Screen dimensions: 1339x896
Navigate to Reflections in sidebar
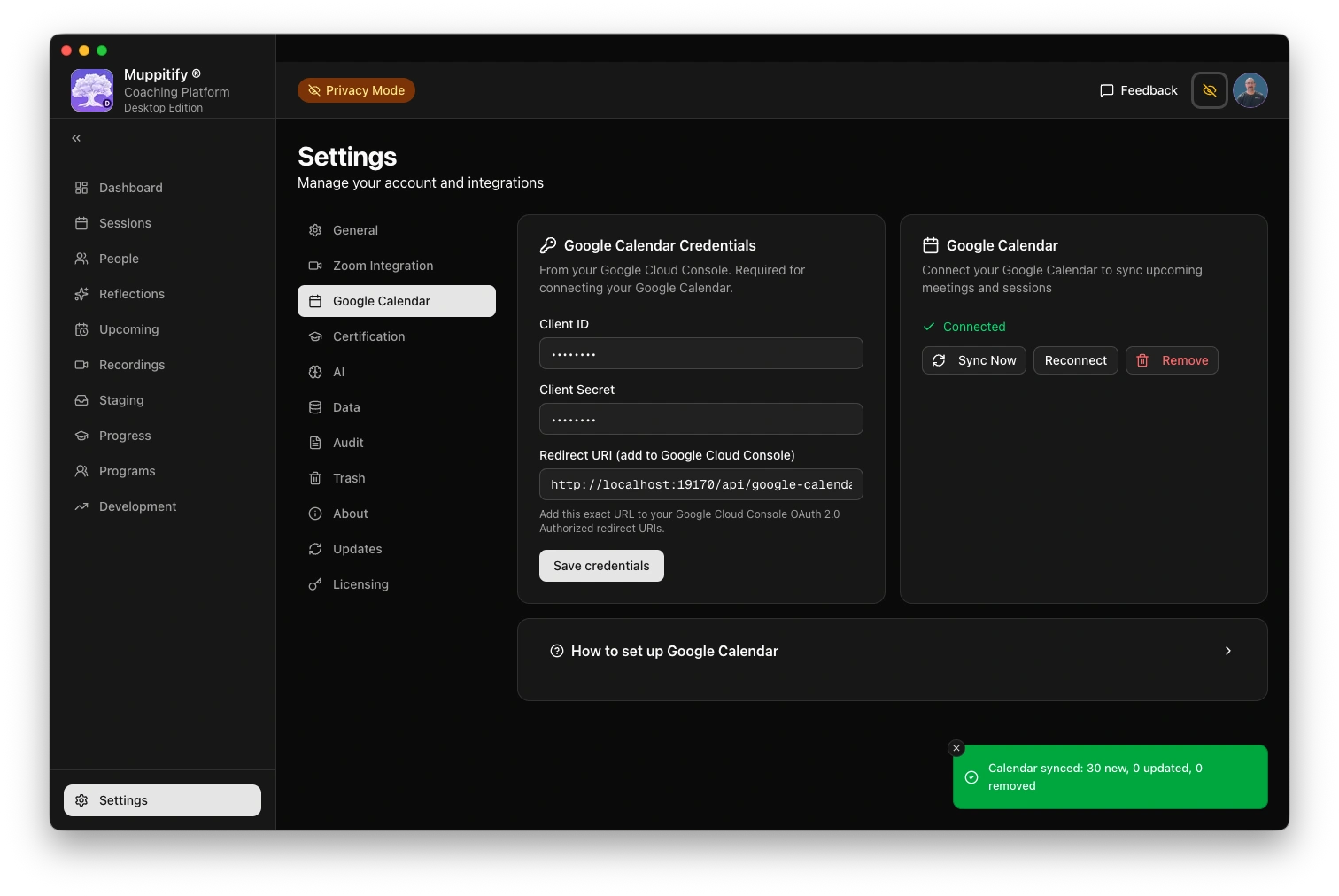pos(131,294)
